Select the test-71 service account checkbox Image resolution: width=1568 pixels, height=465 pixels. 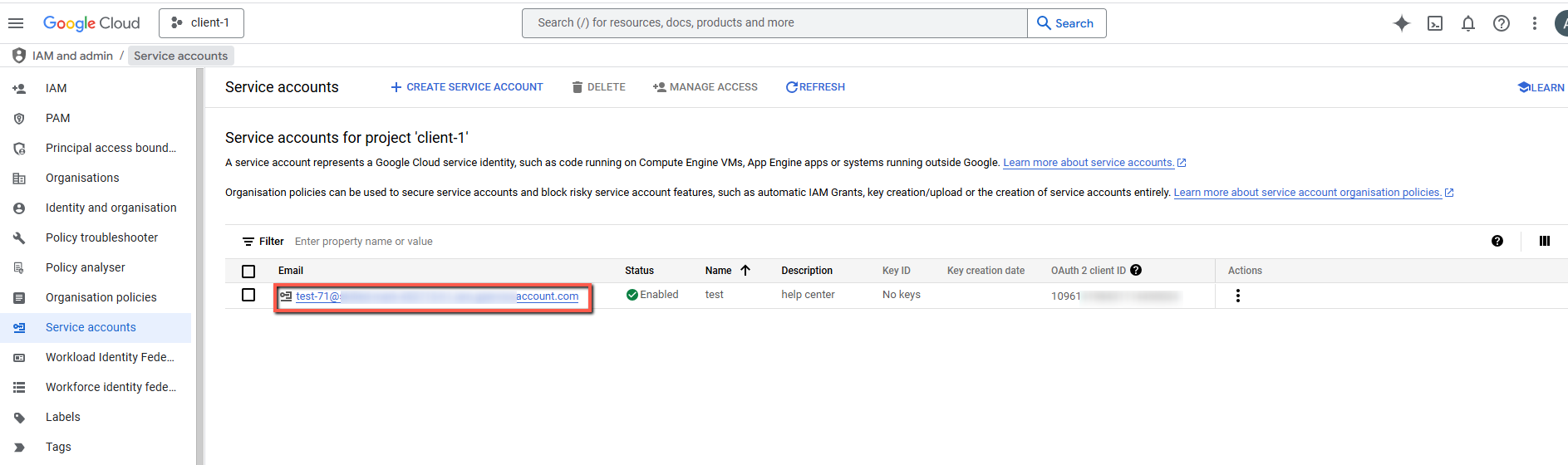(248, 295)
